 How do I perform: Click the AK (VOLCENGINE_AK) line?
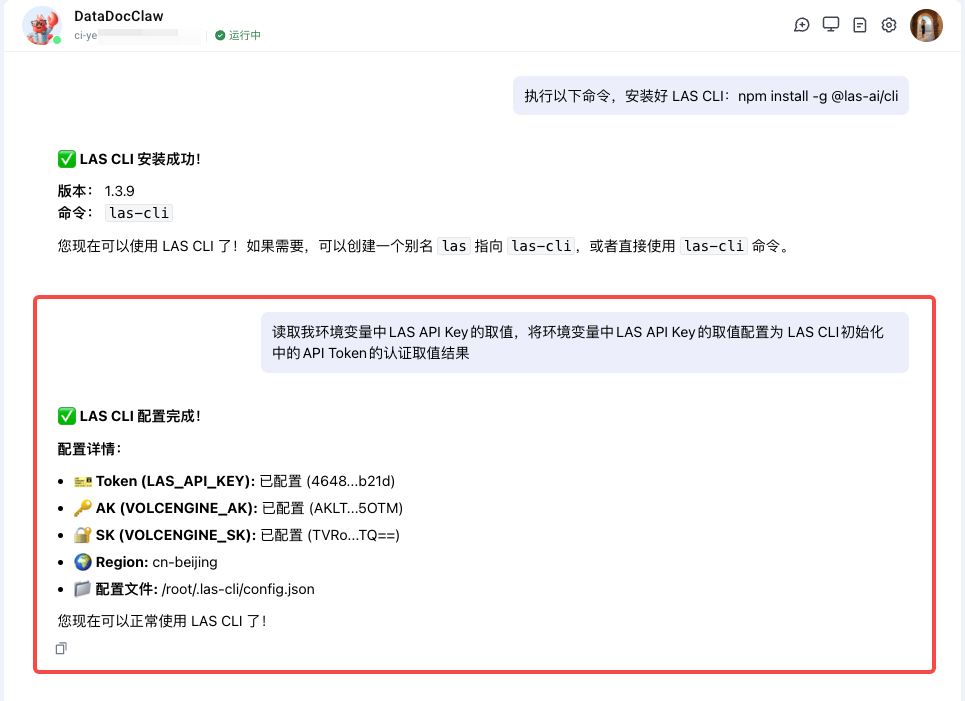tap(238, 508)
